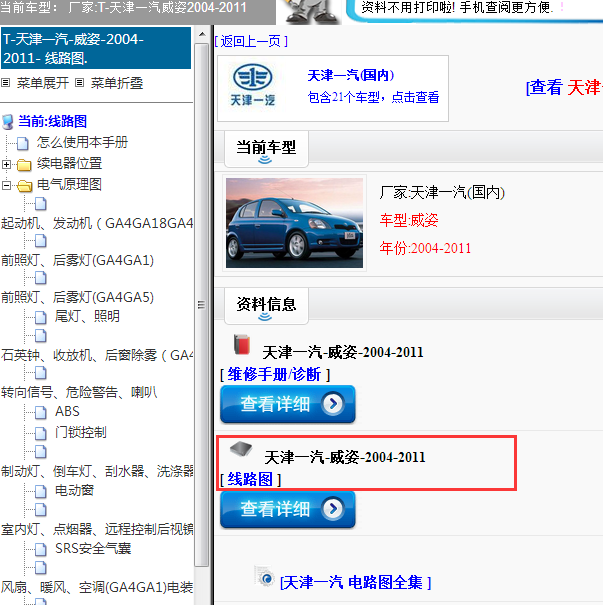Open 制动灯、倒车灯、刮水器 tree item
The height and width of the screenshot is (605, 603).
click(96, 471)
